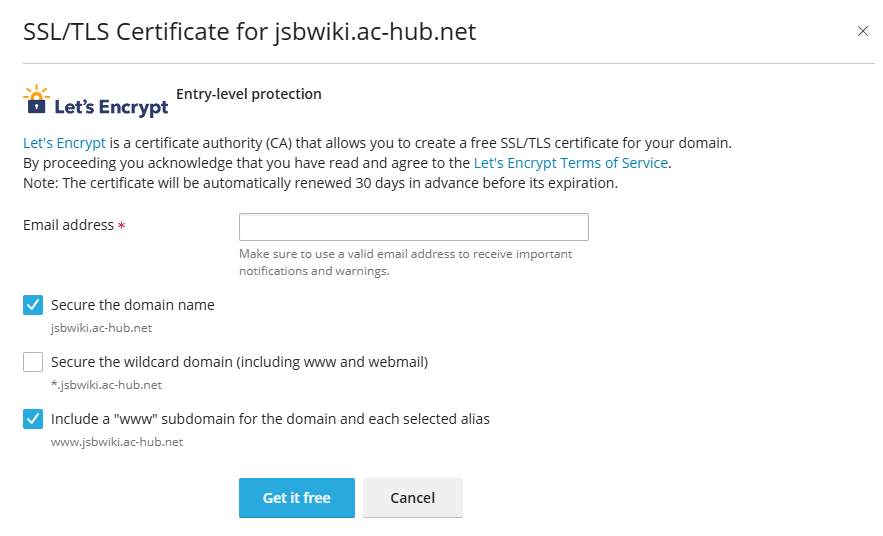Image resolution: width=883 pixels, height=536 pixels.
Task: Open the Let's Encrypt Terms of Service link
Action: 570,162
